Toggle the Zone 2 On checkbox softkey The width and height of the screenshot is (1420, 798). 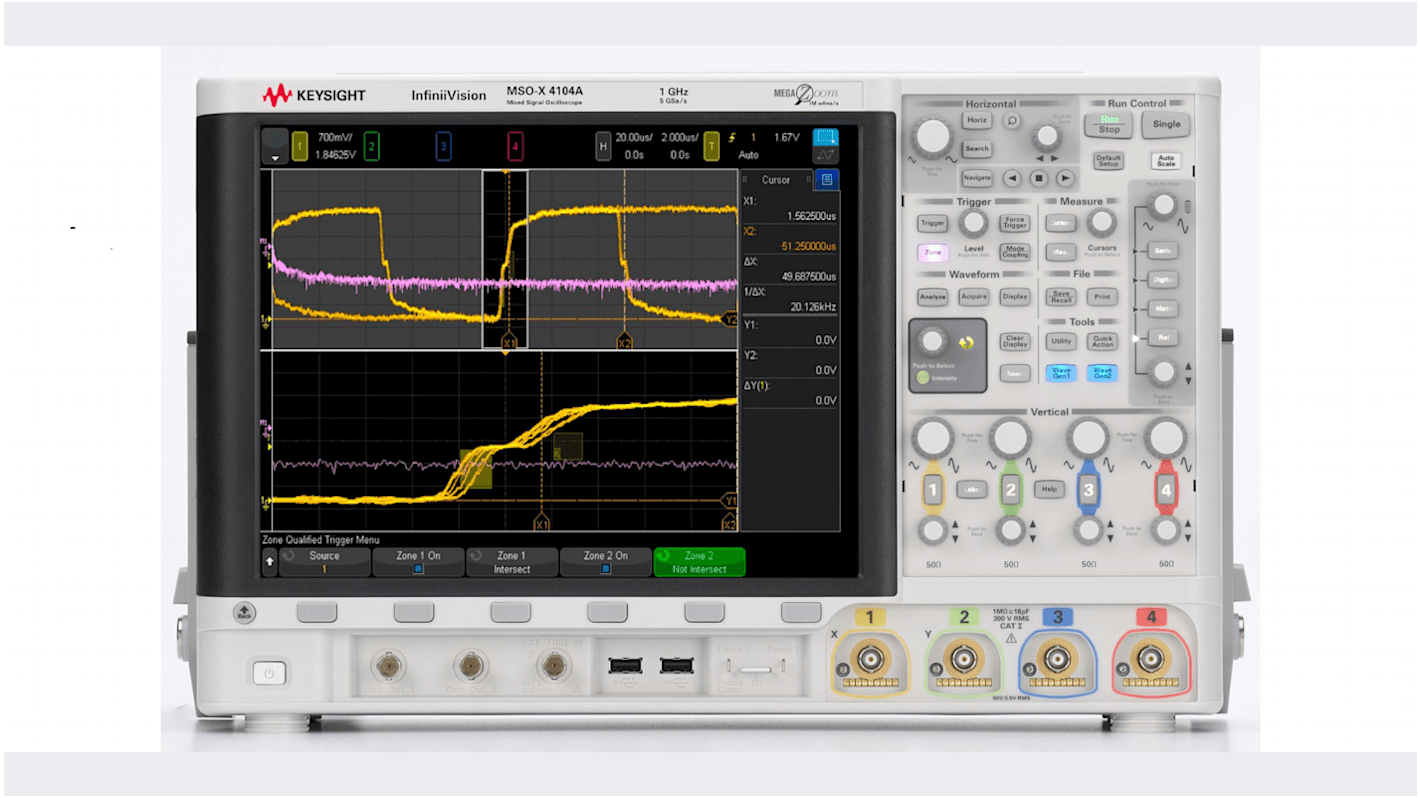[x=604, y=562]
